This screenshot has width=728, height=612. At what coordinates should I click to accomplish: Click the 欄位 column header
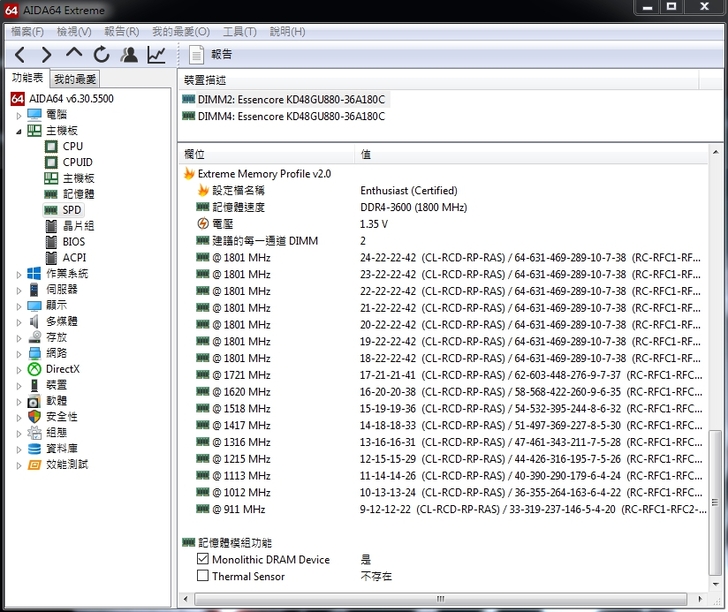coord(267,154)
